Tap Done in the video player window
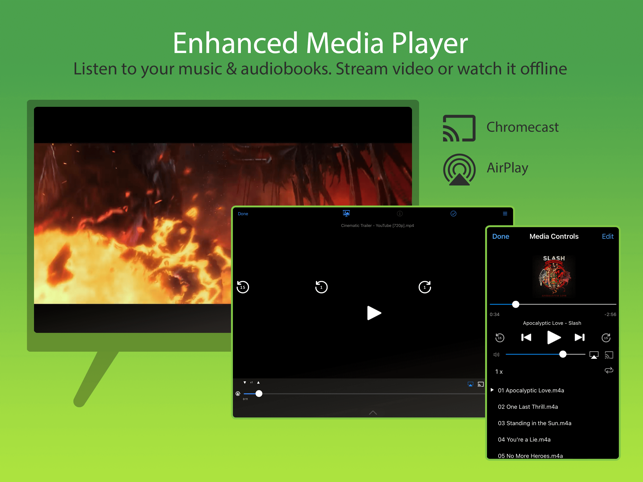The height and width of the screenshot is (482, 643). click(243, 214)
